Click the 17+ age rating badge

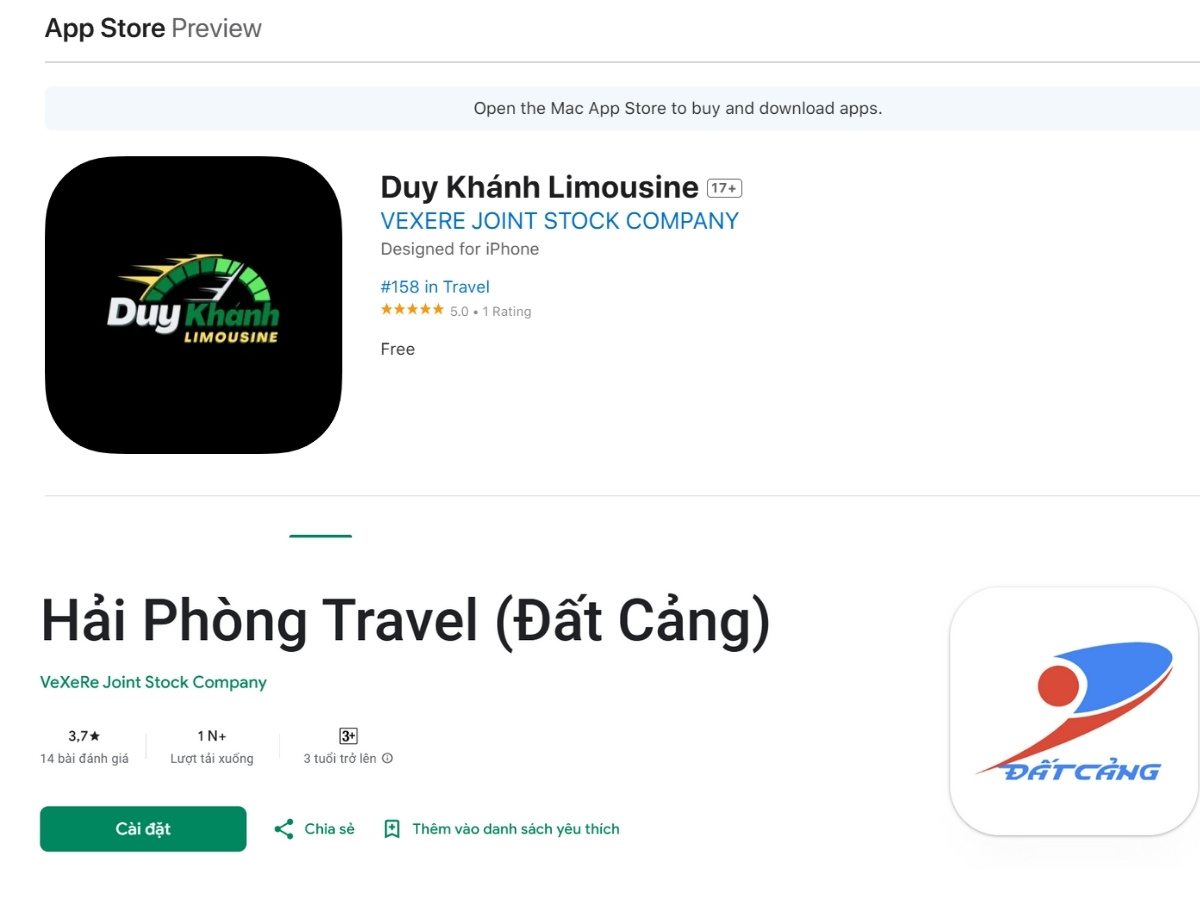tap(724, 188)
